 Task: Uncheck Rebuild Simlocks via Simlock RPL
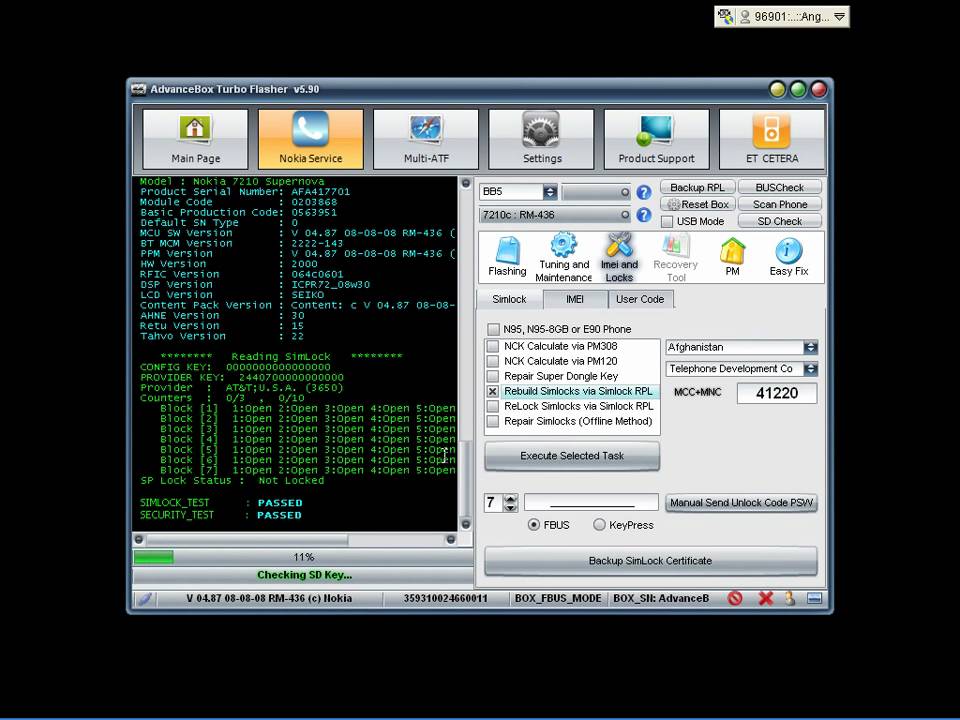coord(493,391)
